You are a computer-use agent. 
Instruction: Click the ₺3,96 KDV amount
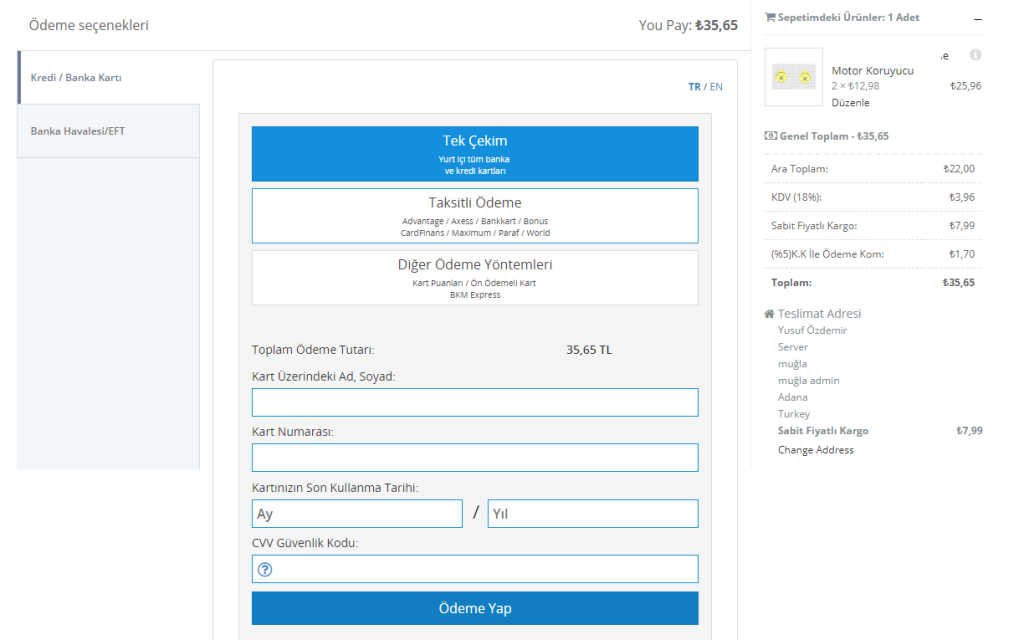[961, 197]
